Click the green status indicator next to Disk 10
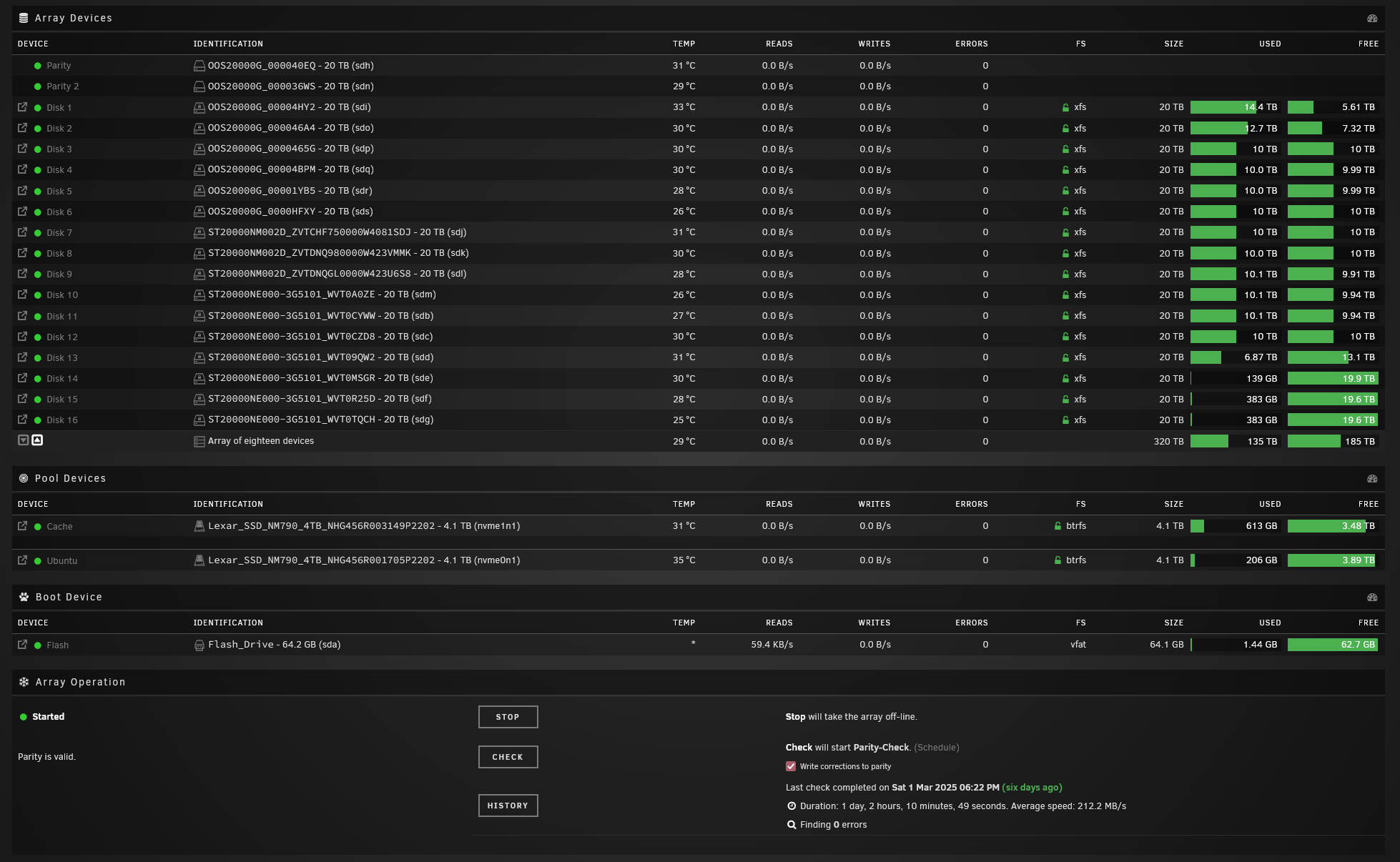This screenshot has height=862, width=1400. [38, 294]
